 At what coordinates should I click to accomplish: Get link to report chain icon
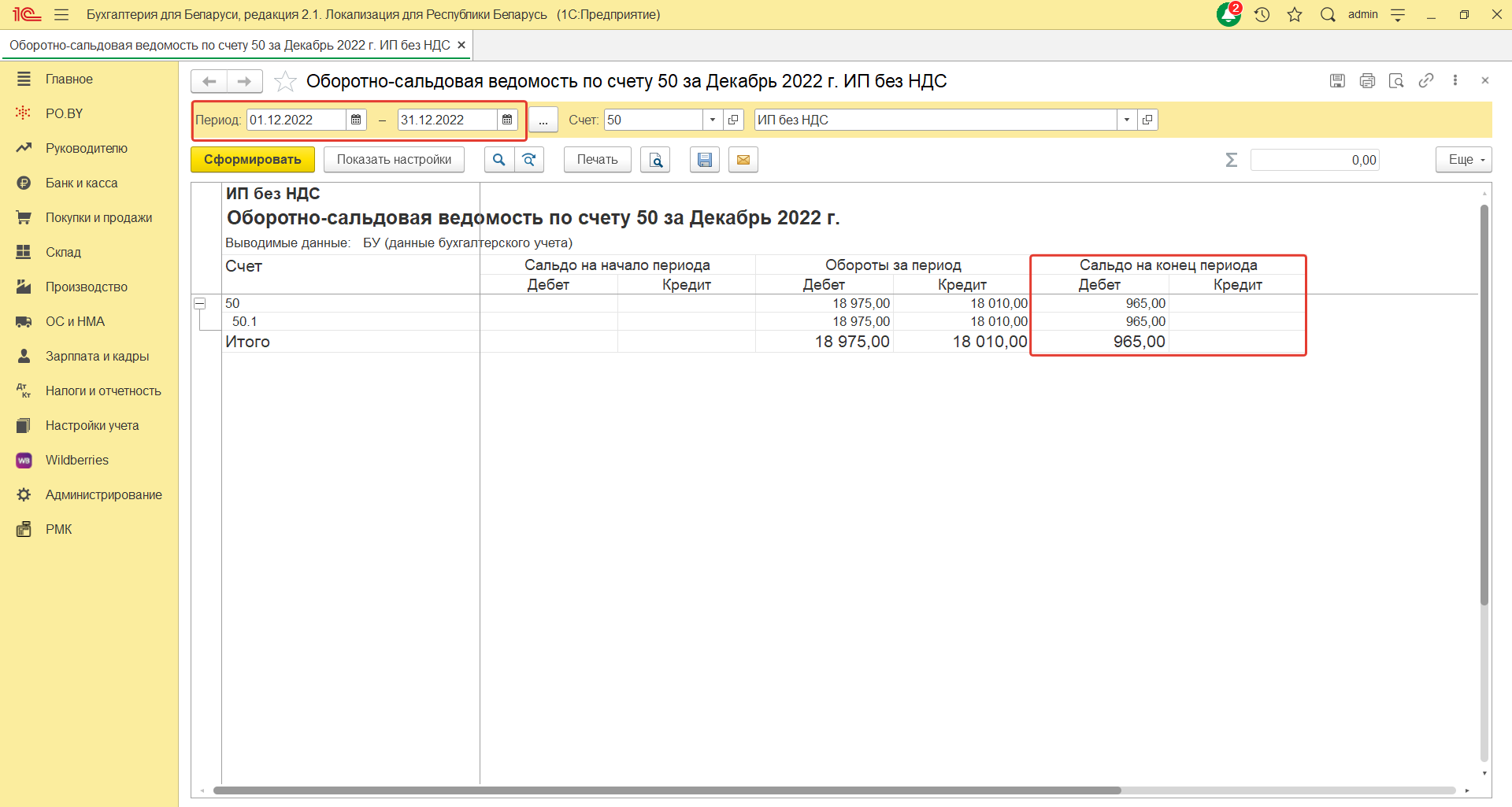(1425, 81)
